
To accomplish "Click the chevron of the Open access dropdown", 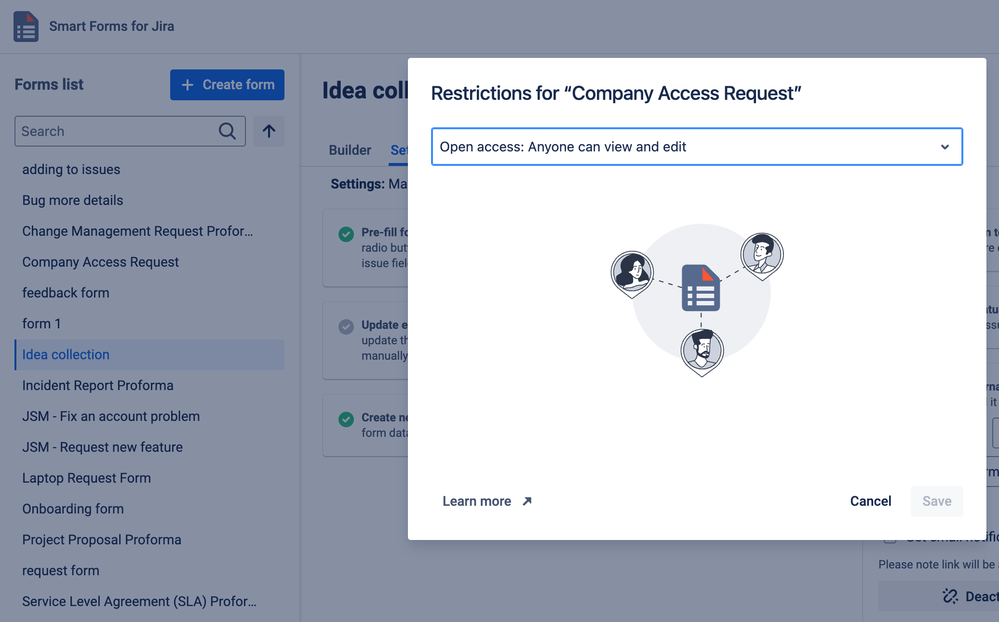I will tap(945, 147).
